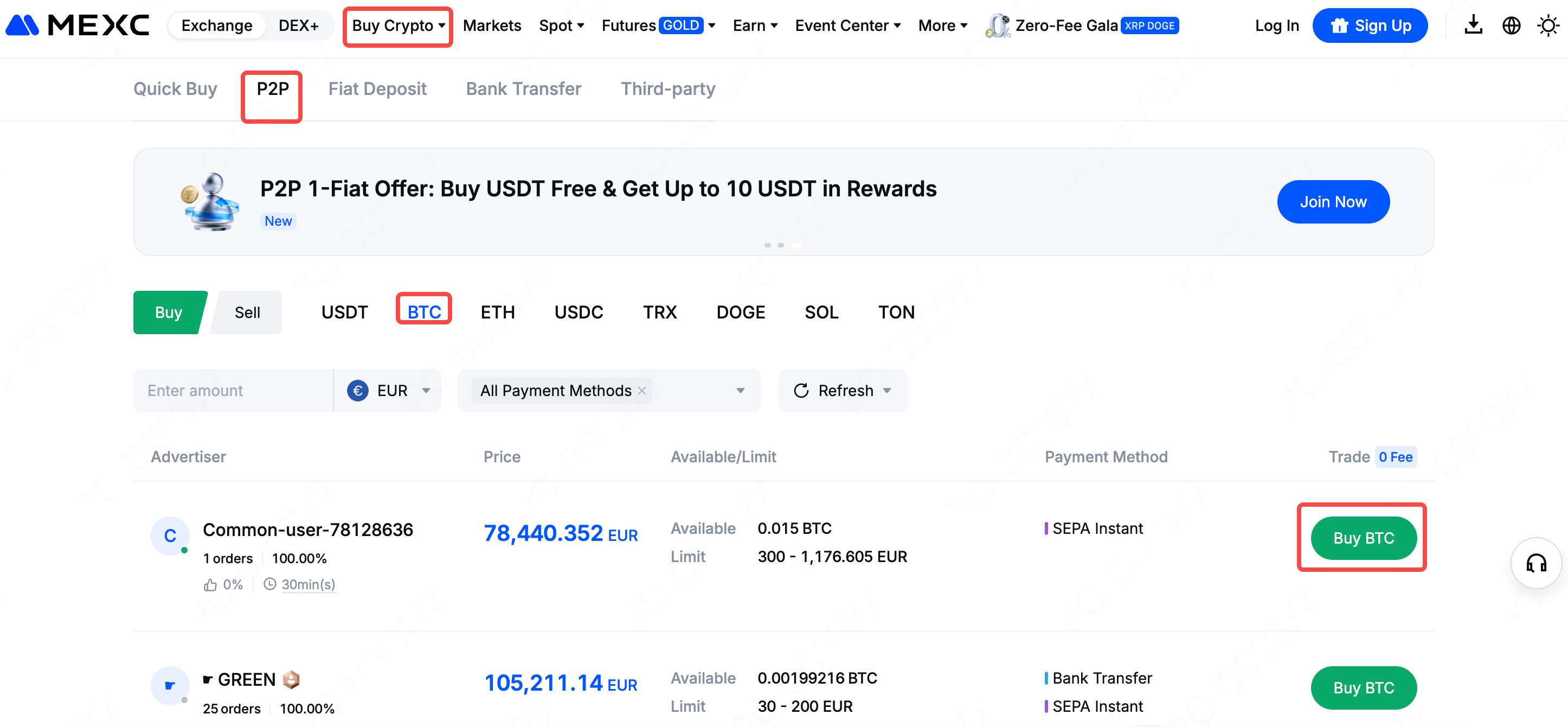Click the Refresh circular arrow icon

pos(801,390)
